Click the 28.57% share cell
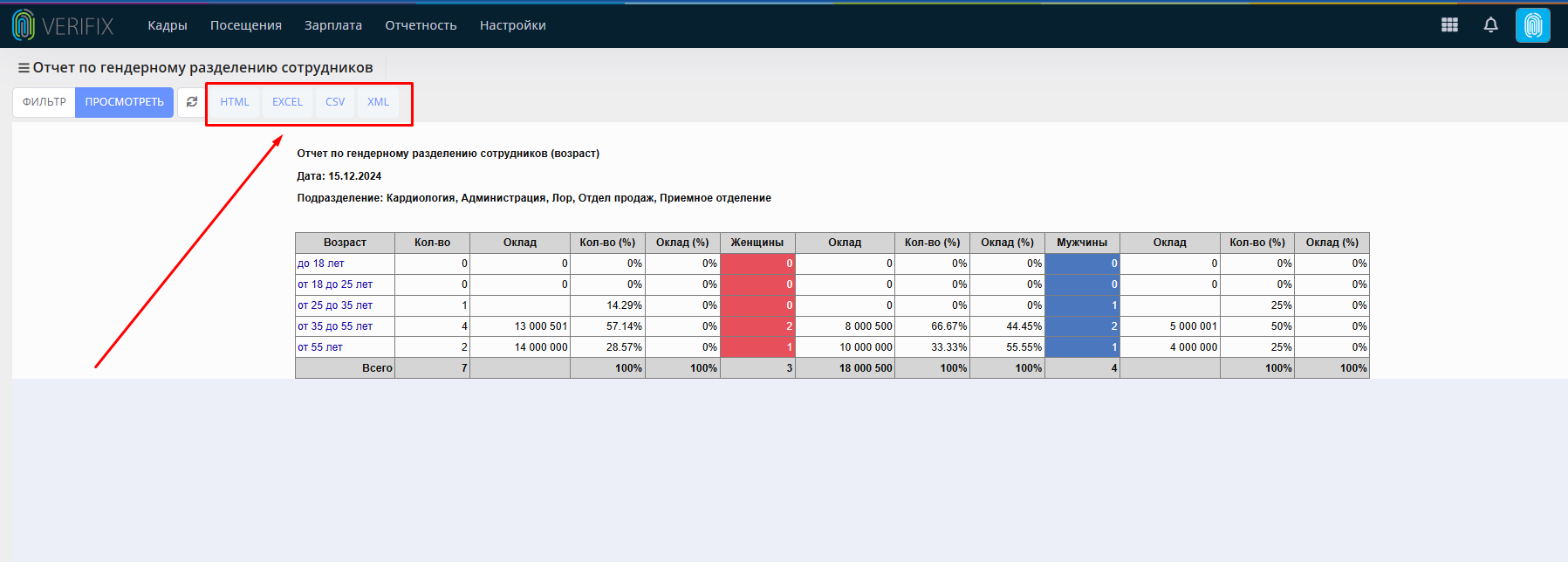The height and width of the screenshot is (562, 1568). [607, 347]
